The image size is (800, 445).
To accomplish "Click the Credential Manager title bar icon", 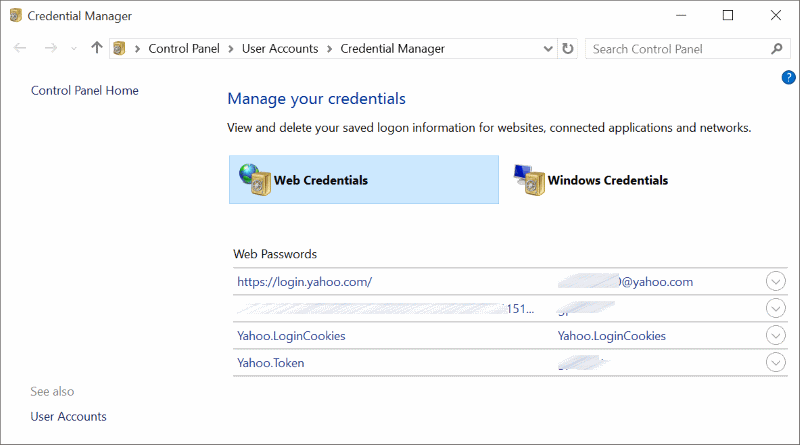I will [16, 15].
